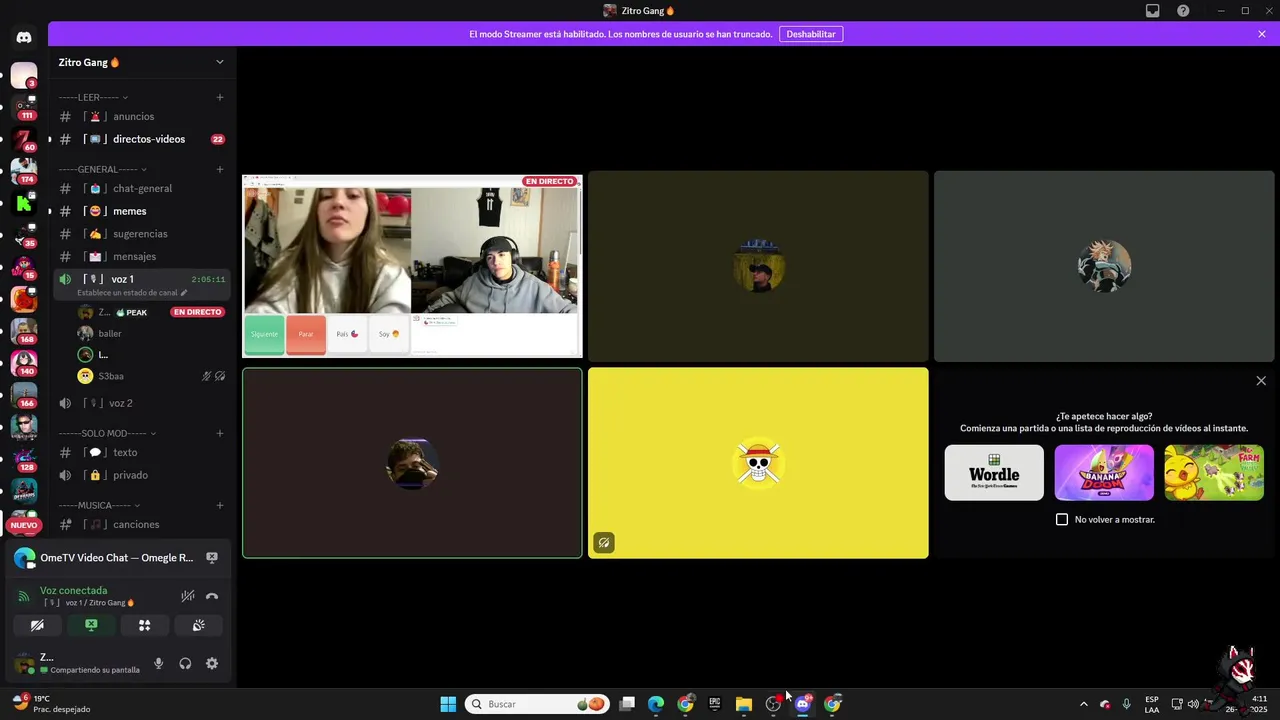Dismiss the Streamer mode purple banner

tap(1262, 34)
